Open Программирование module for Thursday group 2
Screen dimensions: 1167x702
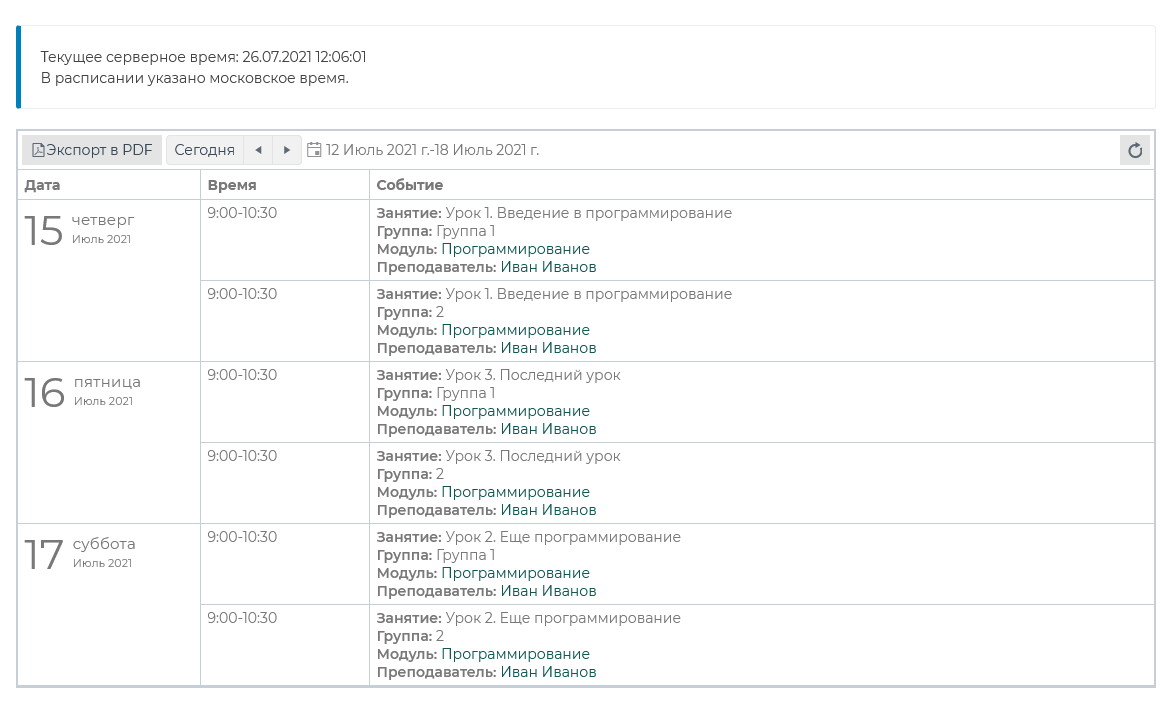(515, 330)
